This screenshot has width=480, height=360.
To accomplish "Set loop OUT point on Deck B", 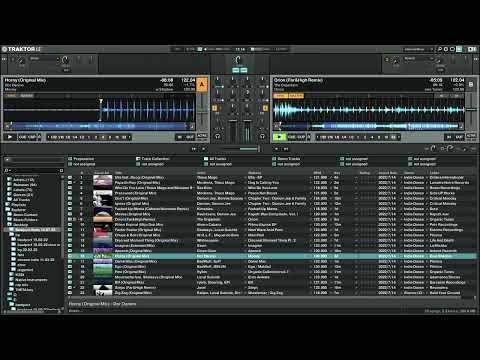I will (x=459, y=137).
